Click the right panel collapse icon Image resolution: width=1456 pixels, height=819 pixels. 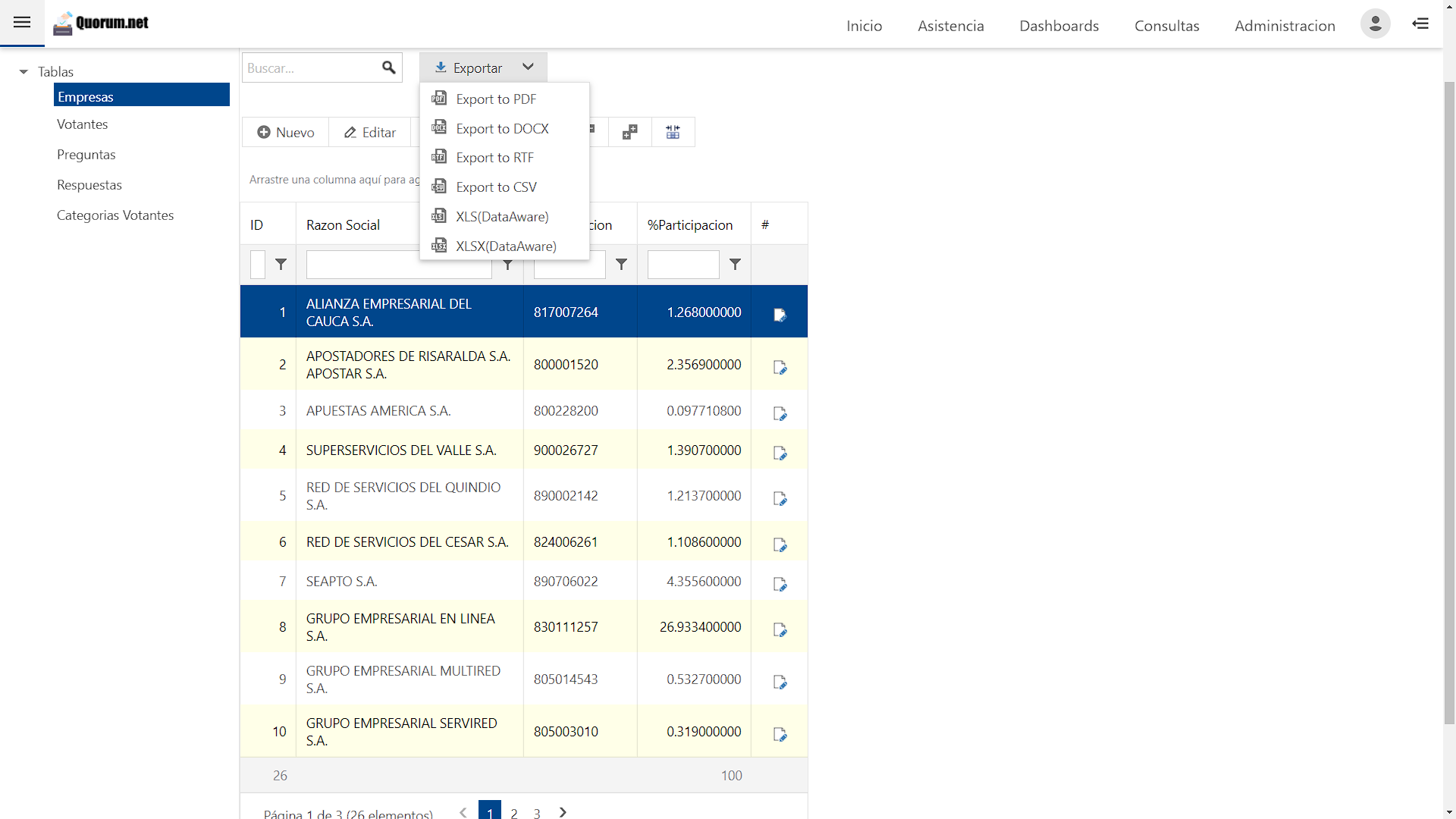(x=1420, y=24)
